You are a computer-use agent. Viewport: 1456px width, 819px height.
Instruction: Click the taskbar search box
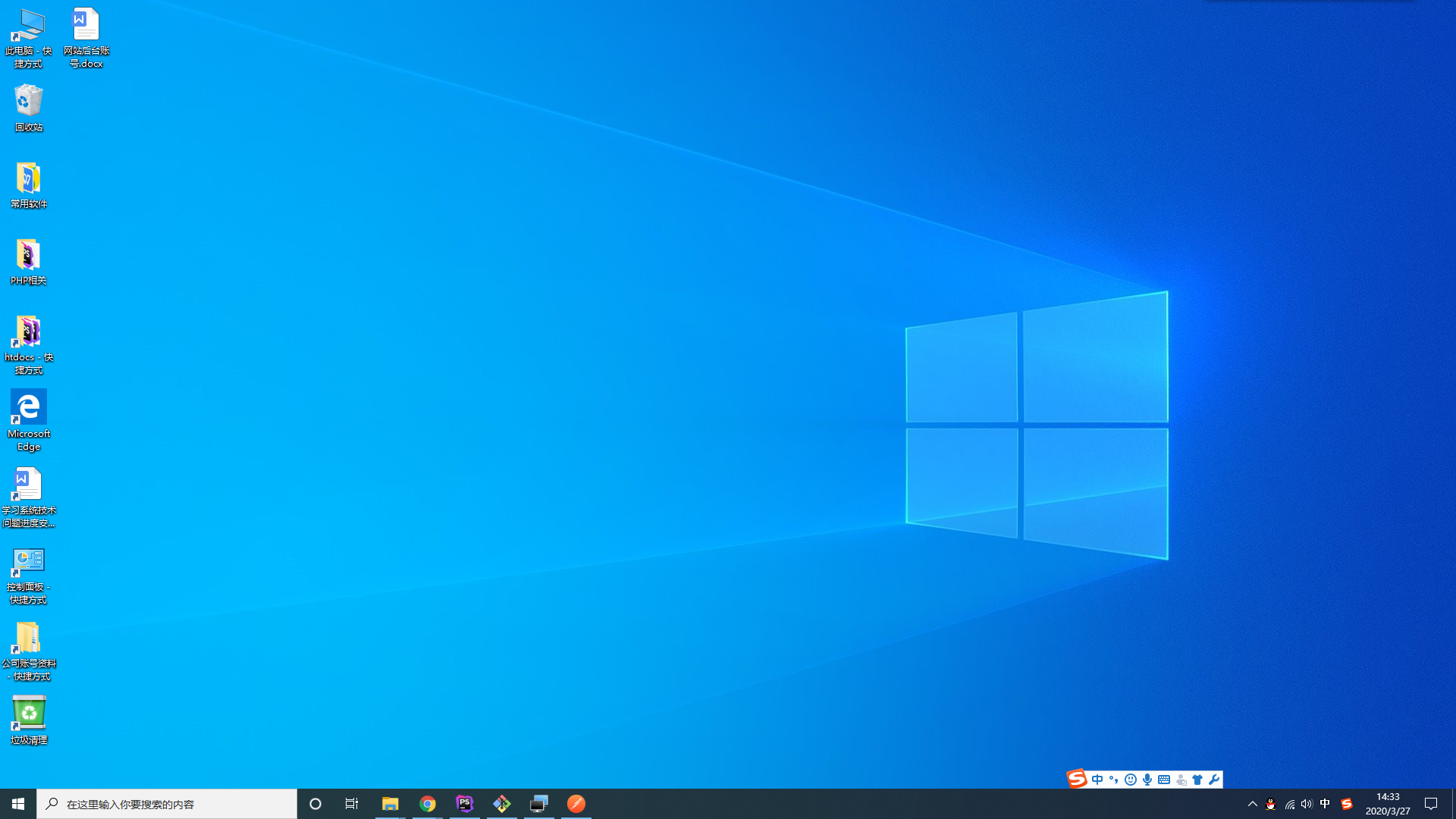[x=167, y=804]
